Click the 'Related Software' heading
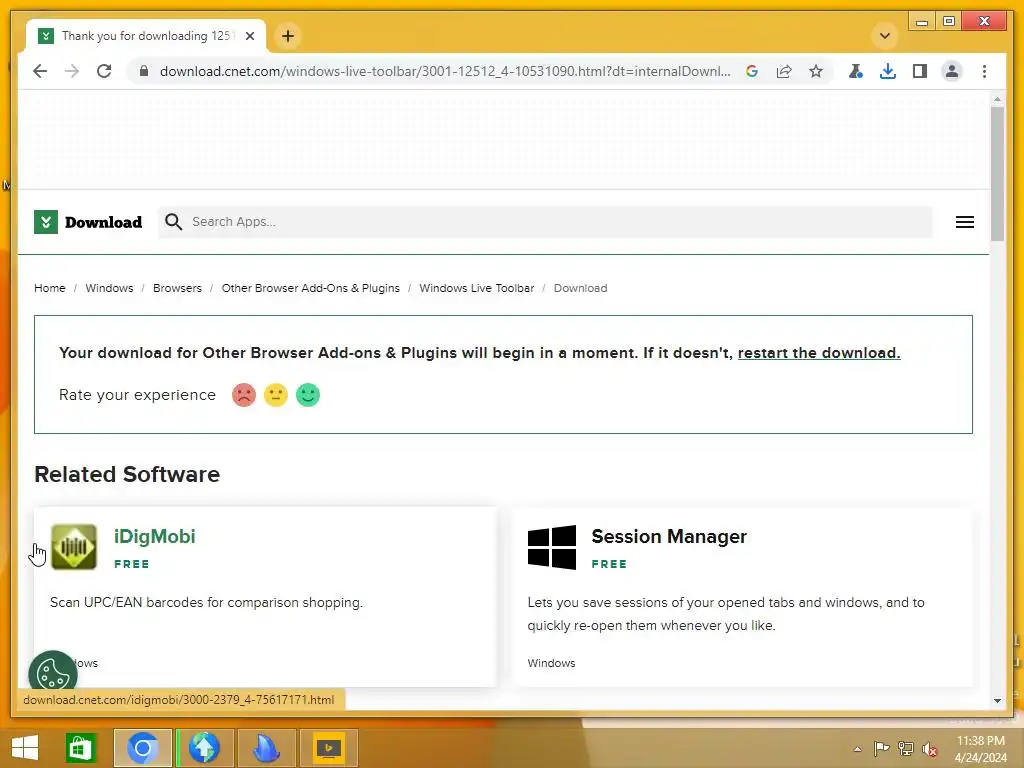This screenshot has height=768, width=1024. pos(127,474)
